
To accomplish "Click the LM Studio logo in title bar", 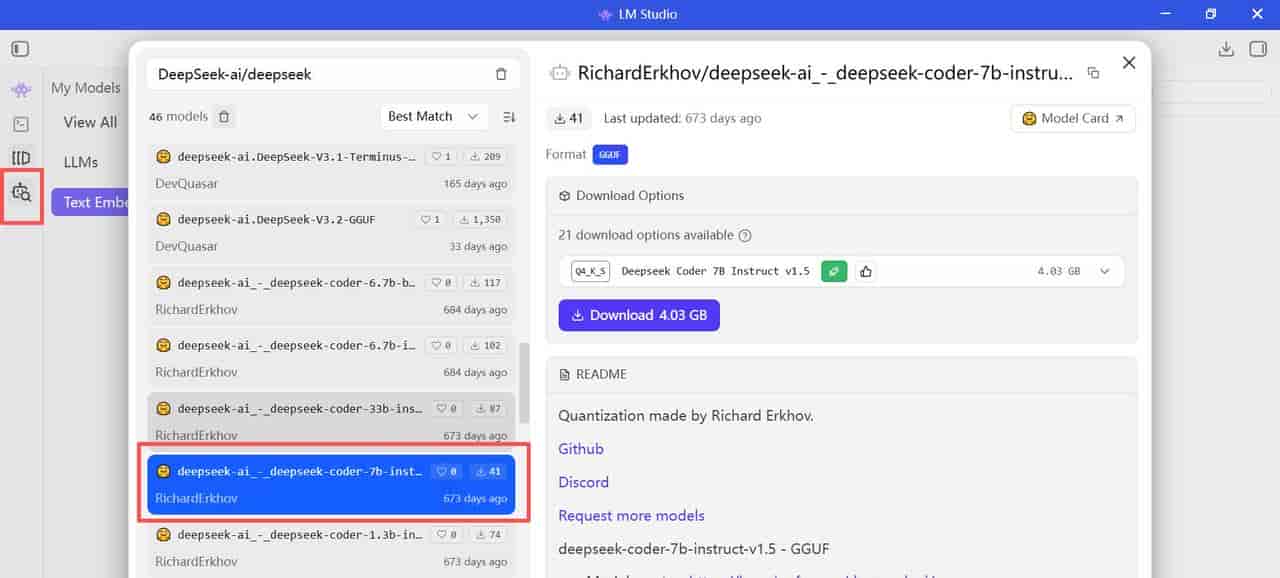I will (x=605, y=14).
